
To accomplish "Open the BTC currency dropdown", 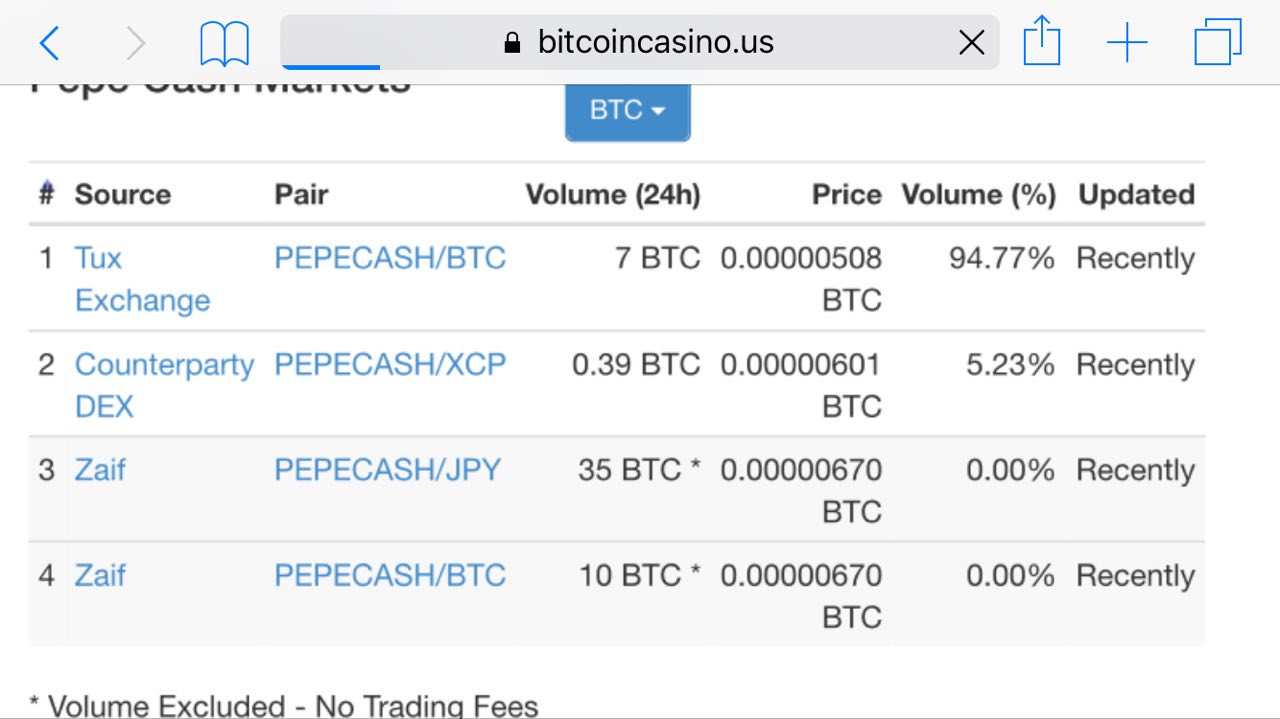I will [627, 110].
